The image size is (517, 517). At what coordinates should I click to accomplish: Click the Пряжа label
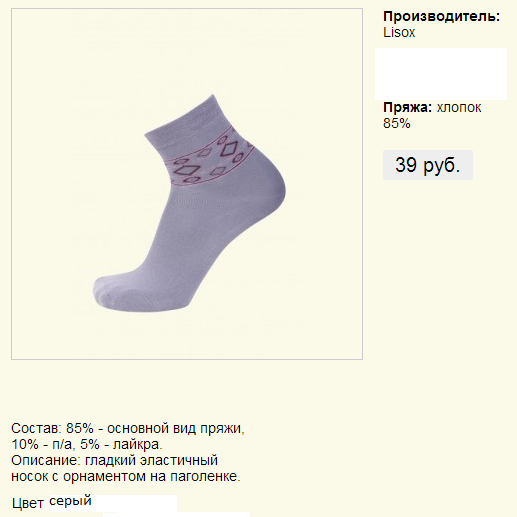[x=407, y=107]
